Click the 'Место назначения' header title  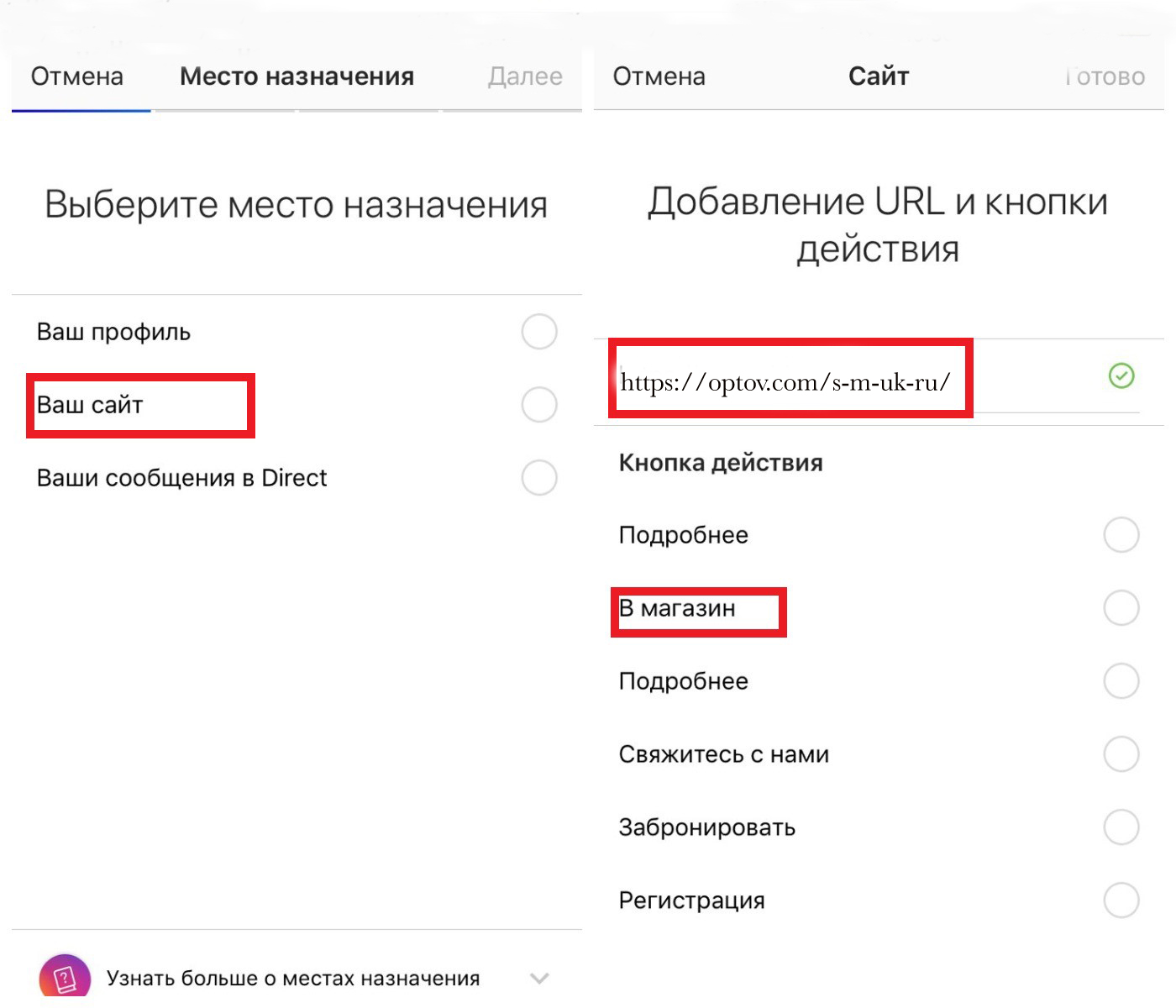click(x=297, y=76)
